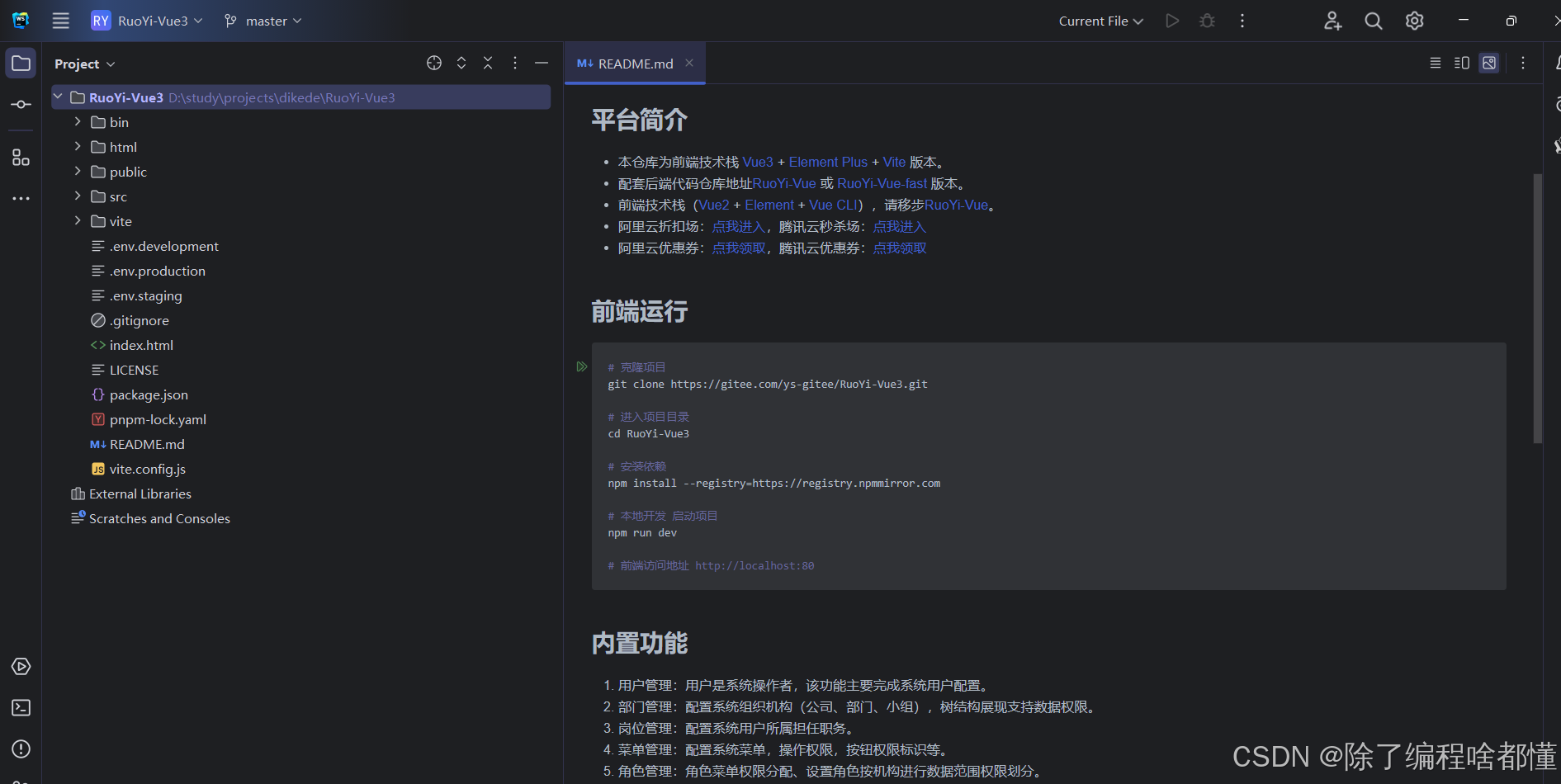Select External Libraries node

coord(131,494)
